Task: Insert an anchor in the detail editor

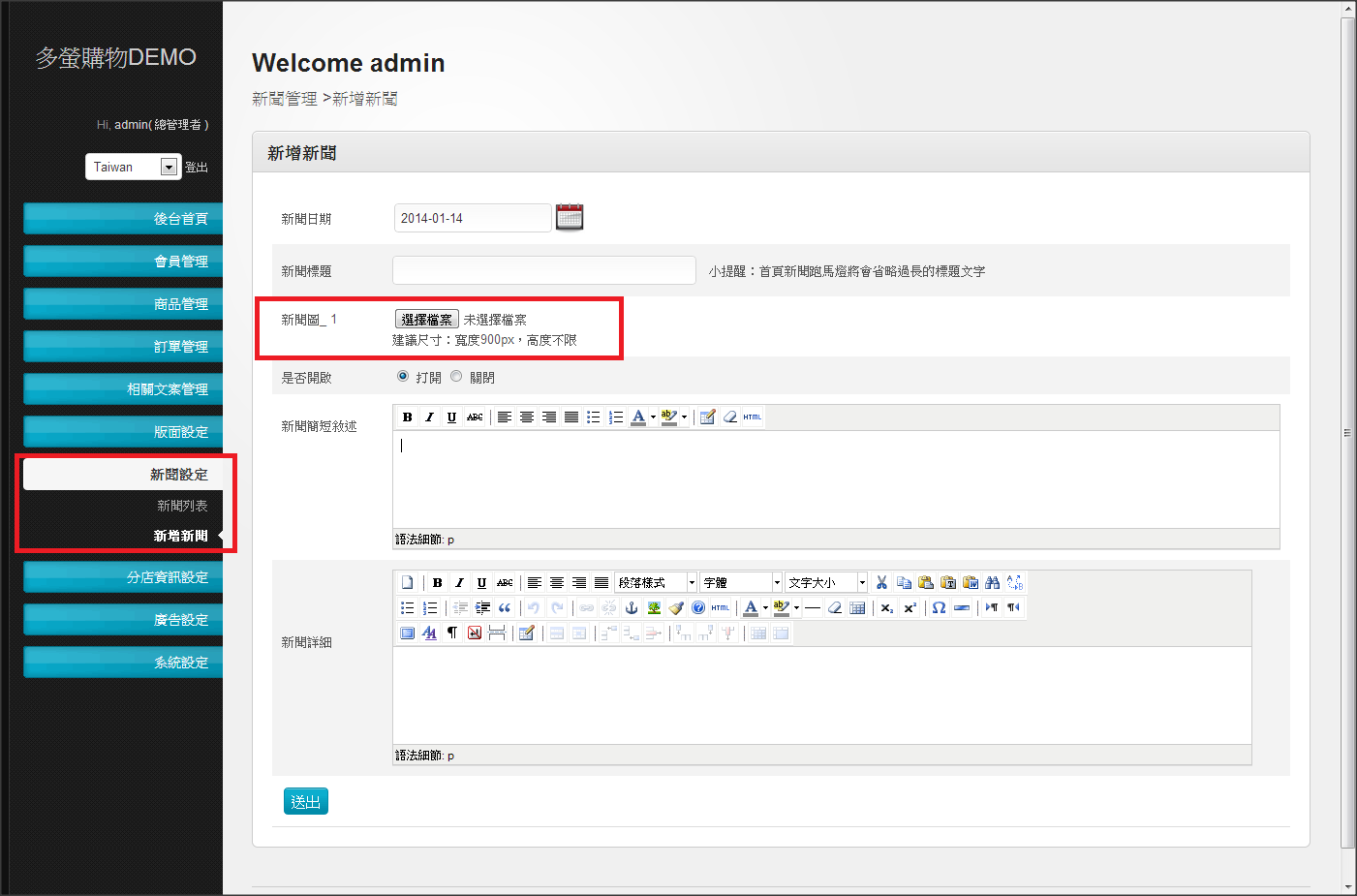Action: click(x=632, y=607)
